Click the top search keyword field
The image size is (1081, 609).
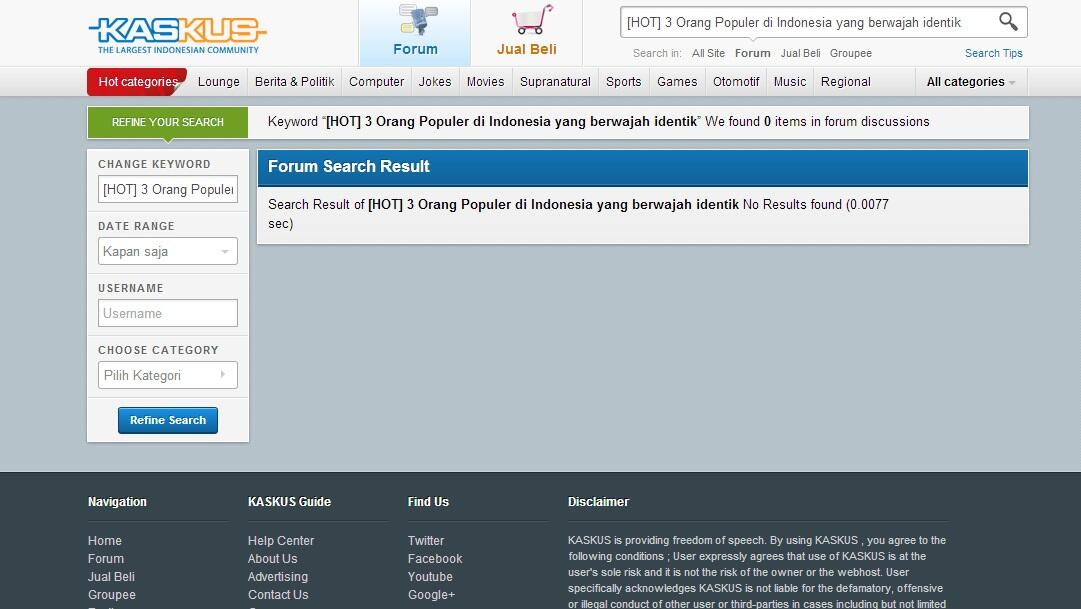point(808,22)
